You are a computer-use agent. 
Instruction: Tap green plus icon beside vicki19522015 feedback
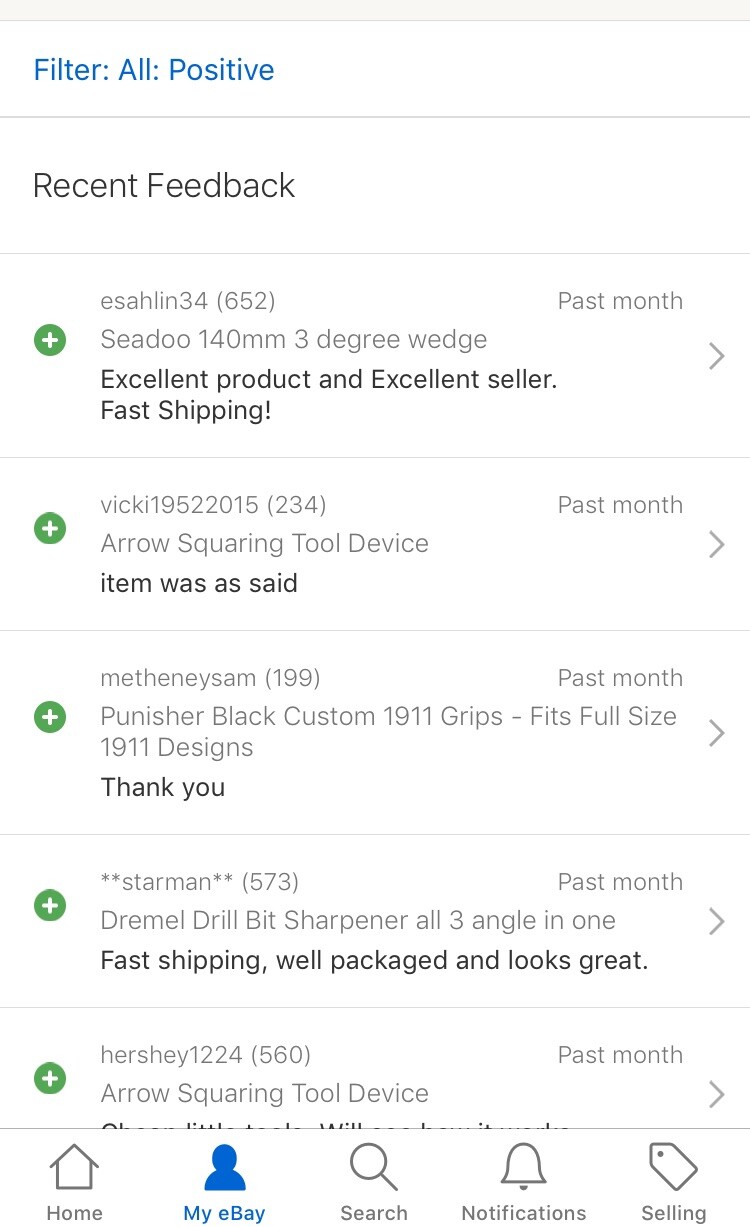(x=50, y=528)
